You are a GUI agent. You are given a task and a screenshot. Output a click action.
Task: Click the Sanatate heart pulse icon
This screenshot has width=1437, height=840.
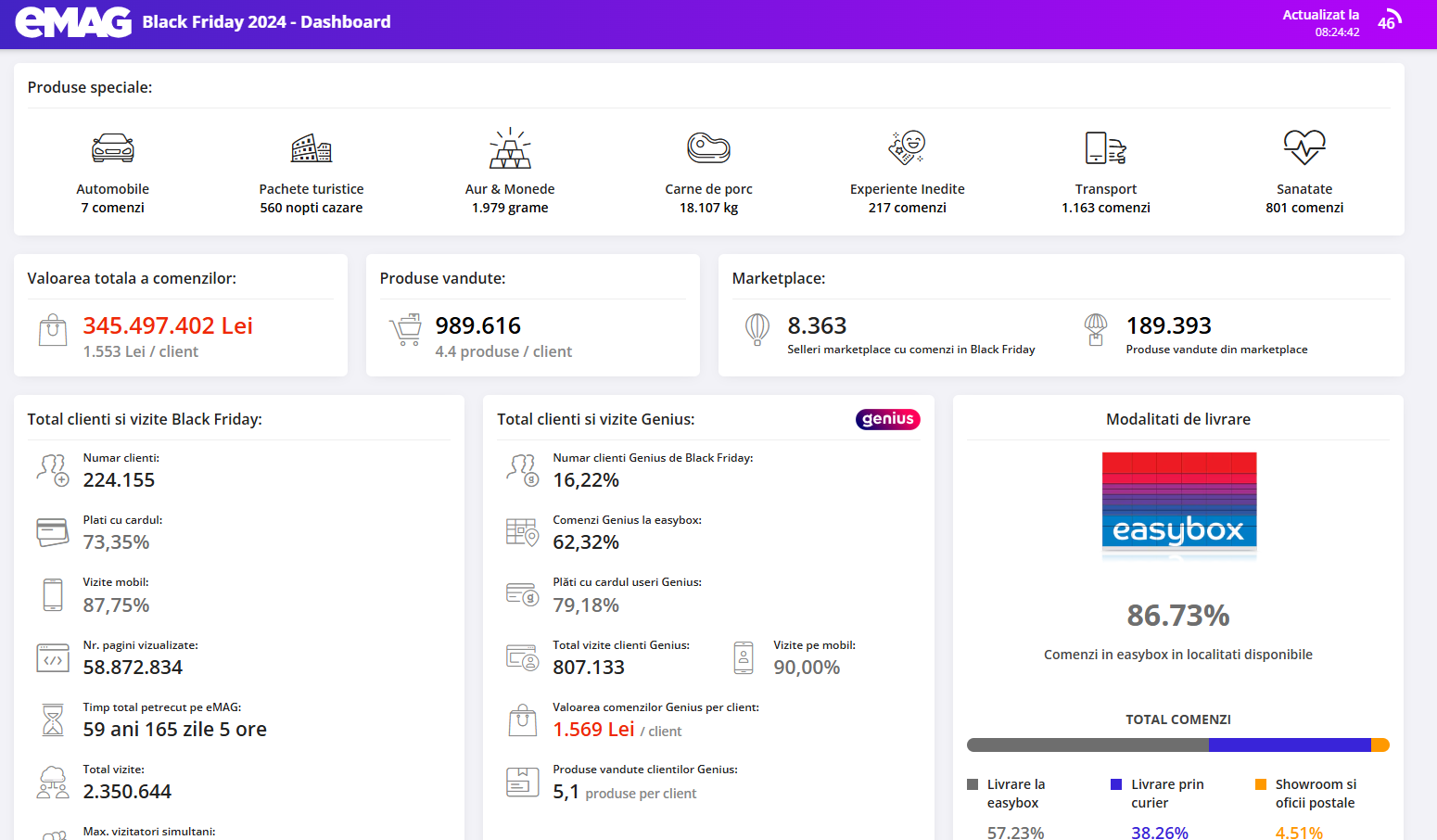click(x=1304, y=146)
